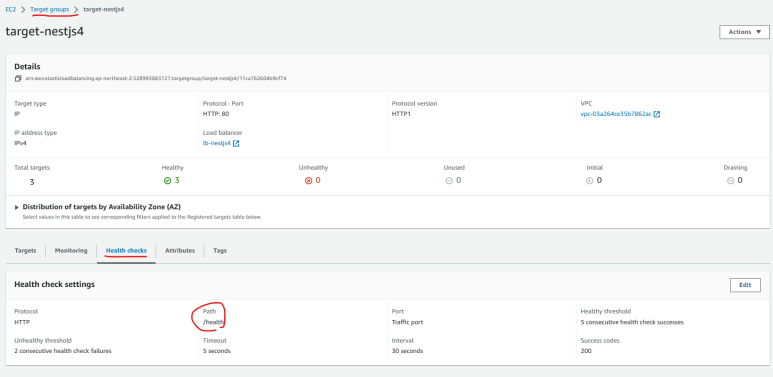Open the Tags tab
This screenshot has width=773, height=377.
(220, 250)
